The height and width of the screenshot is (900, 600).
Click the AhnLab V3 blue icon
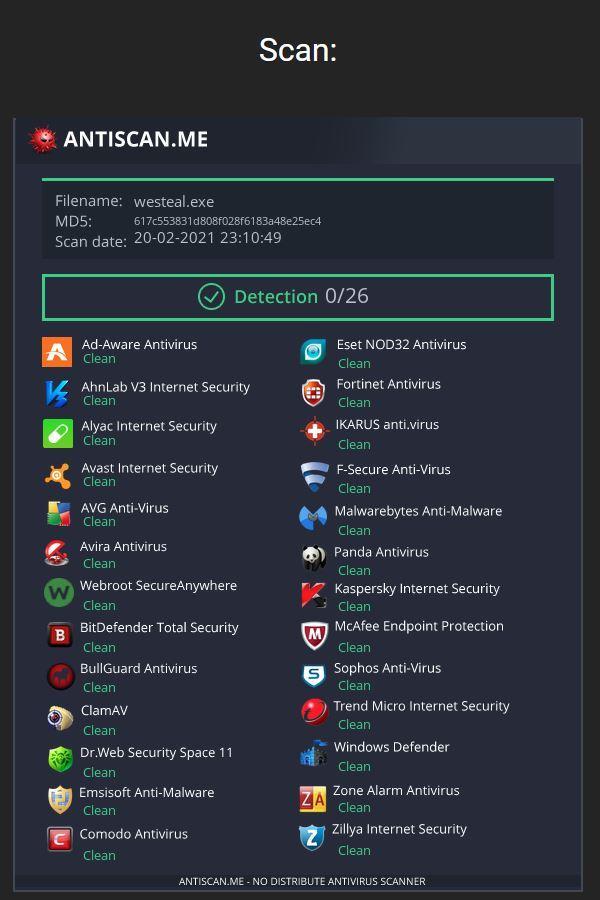[x=57, y=393]
